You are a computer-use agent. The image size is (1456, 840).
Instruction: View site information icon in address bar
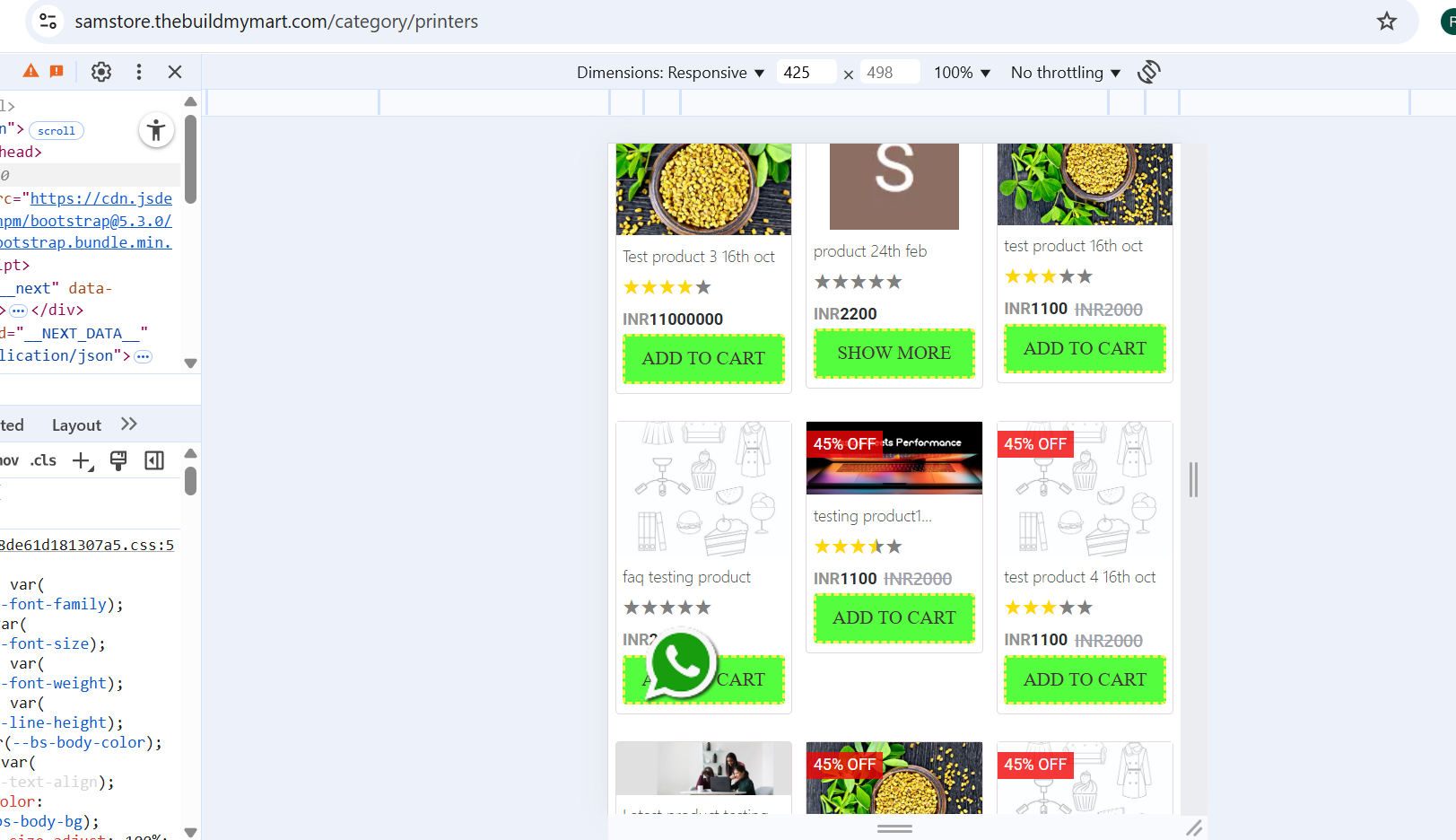[x=48, y=21]
